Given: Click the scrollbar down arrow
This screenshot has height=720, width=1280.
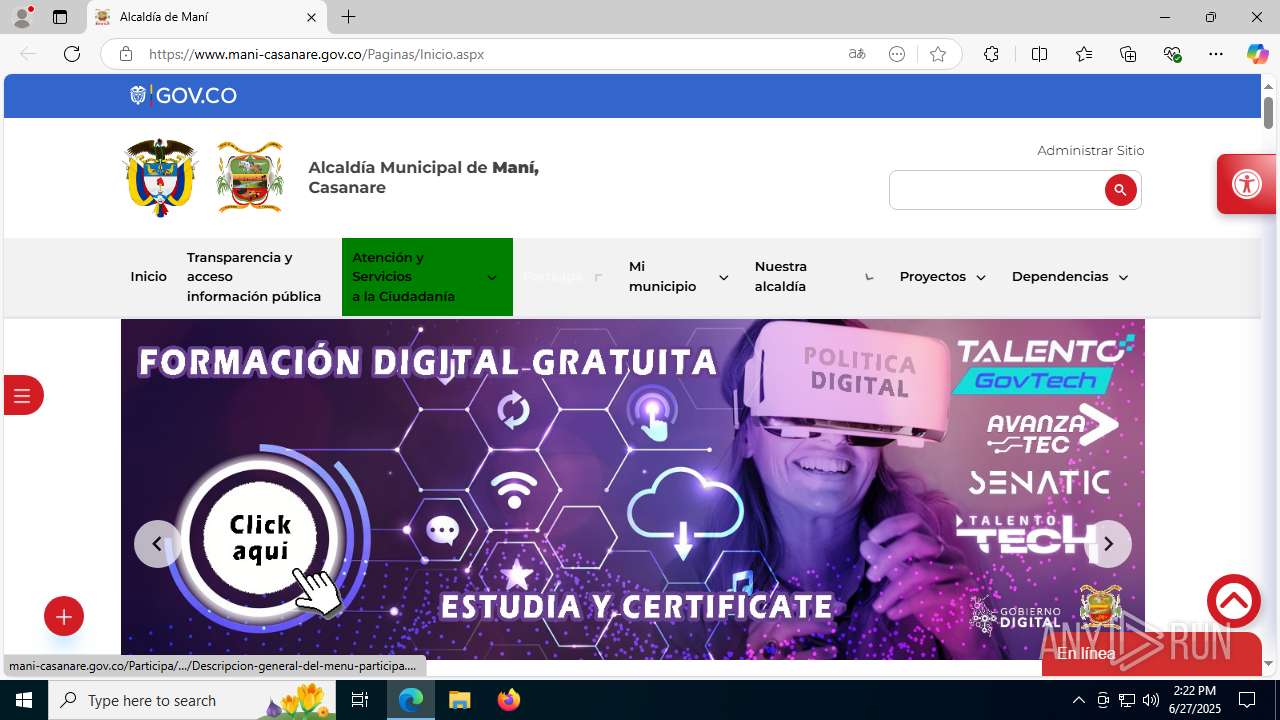Looking at the screenshot, I should [x=1269, y=664].
